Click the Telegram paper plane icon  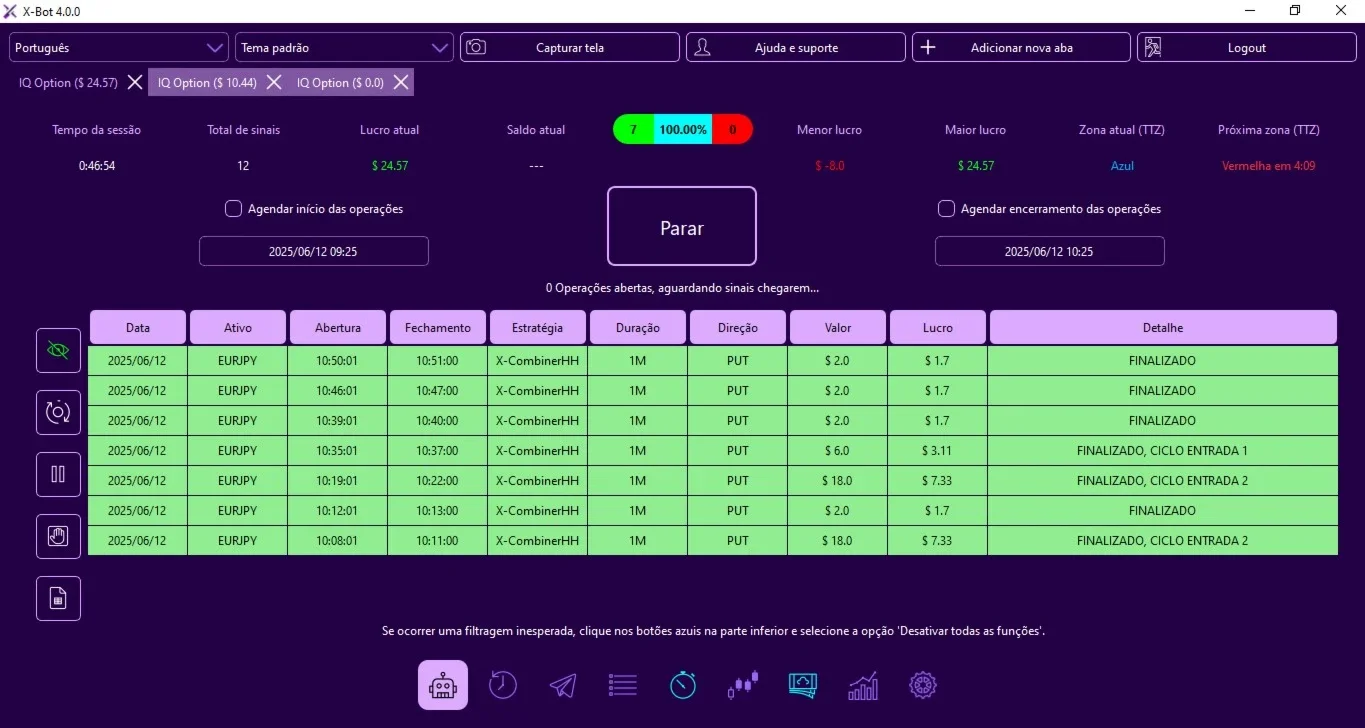[563, 685]
